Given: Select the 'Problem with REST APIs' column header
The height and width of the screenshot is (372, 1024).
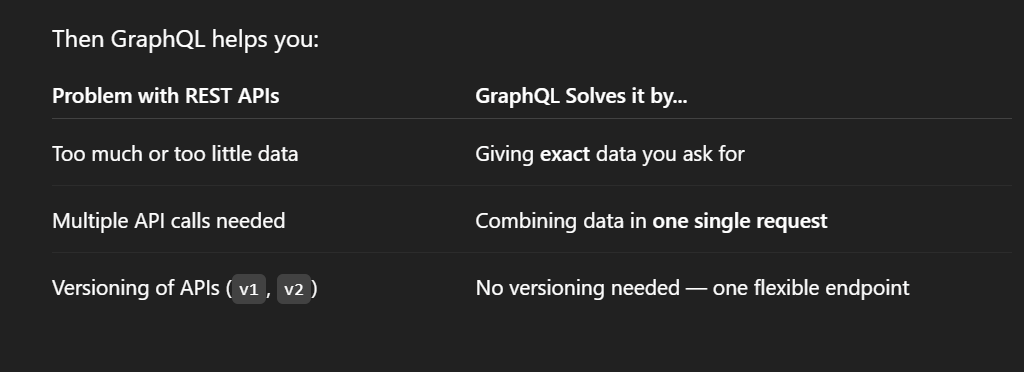Looking at the screenshot, I should (166, 96).
